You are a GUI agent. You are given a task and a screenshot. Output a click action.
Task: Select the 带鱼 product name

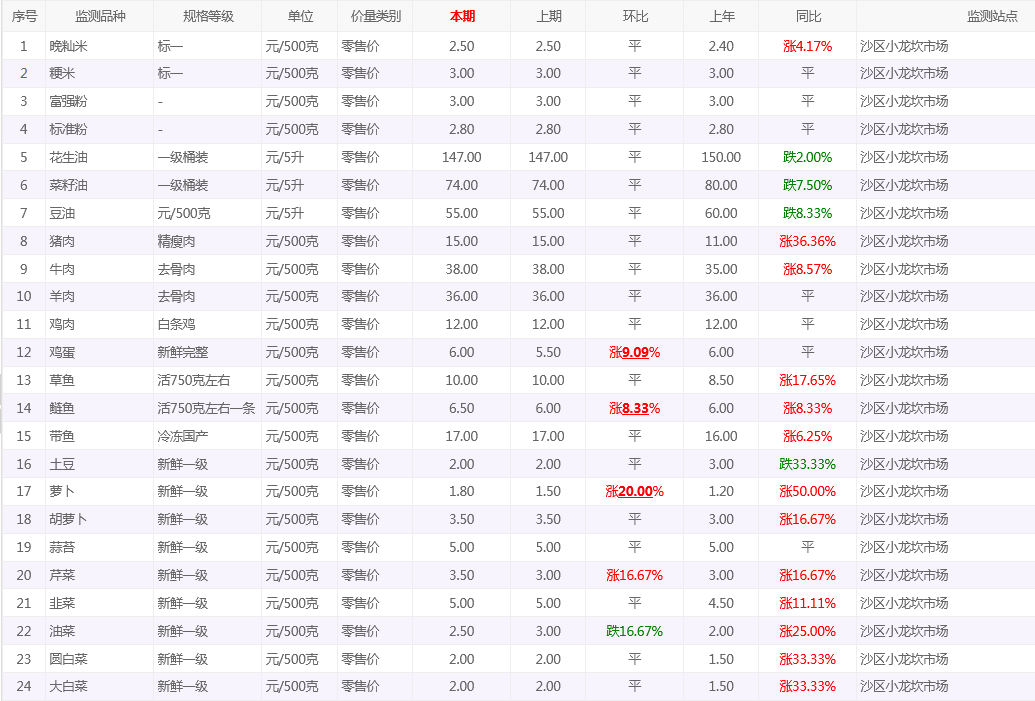pos(62,436)
